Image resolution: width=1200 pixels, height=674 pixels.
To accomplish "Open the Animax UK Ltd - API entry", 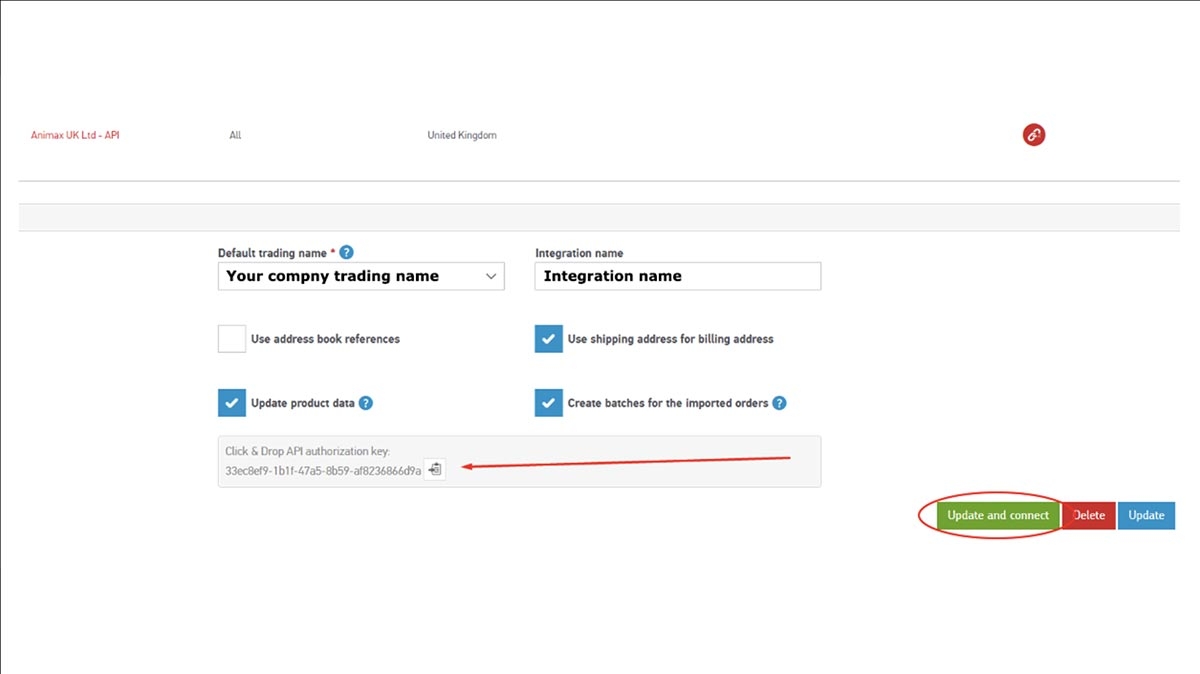I will click(x=74, y=134).
